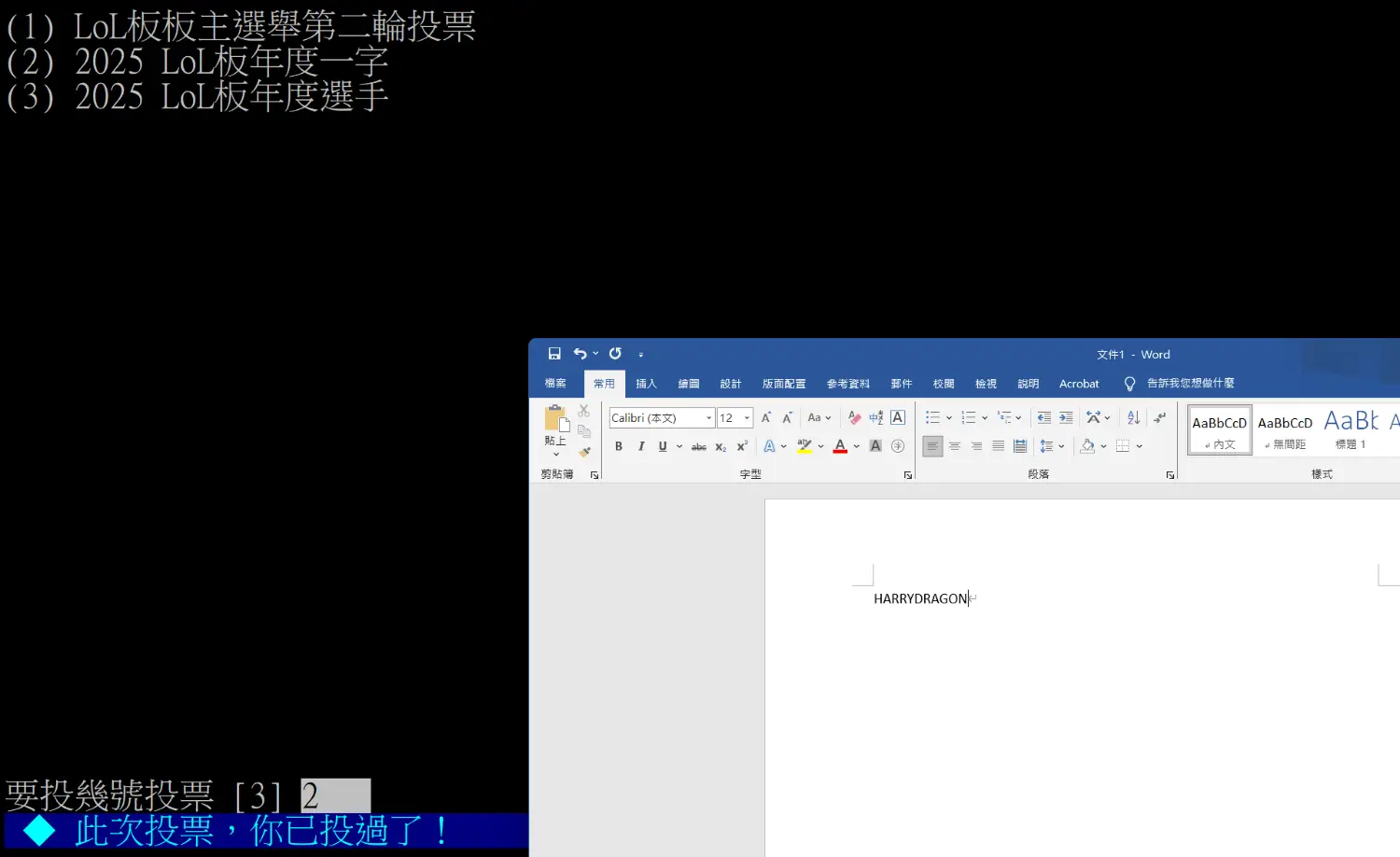The image size is (1400, 857).
Task: Increase indent using the ribbon icon
Action: point(1066,418)
